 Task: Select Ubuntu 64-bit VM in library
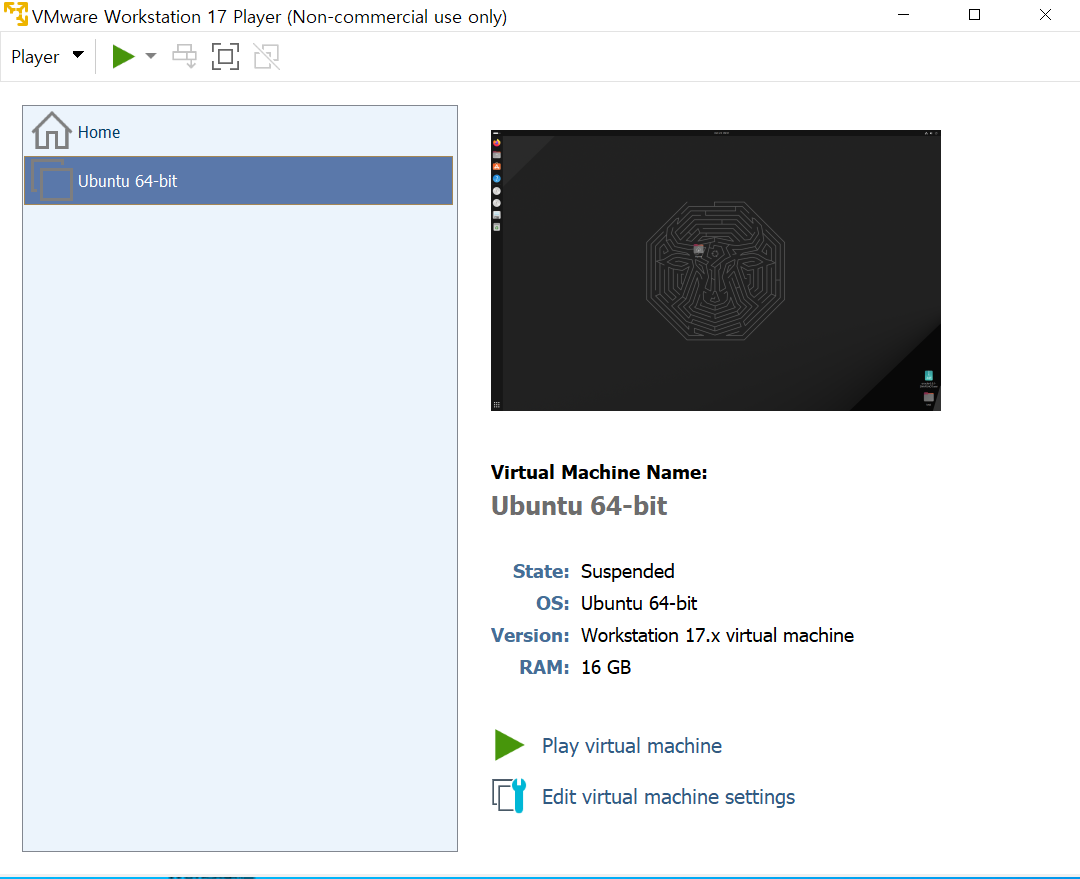pyautogui.click(x=238, y=180)
